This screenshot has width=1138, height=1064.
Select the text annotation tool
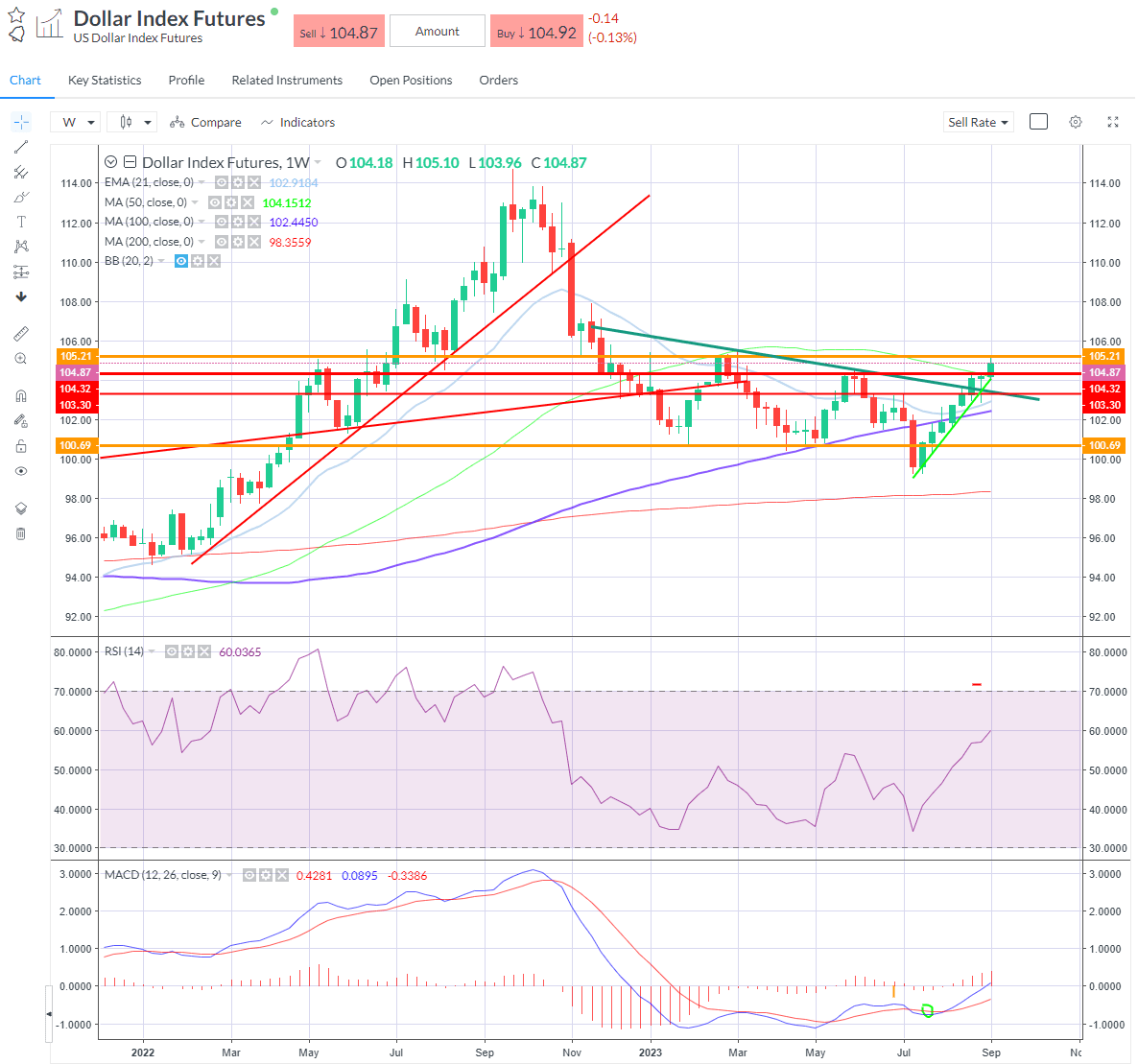click(x=21, y=222)
